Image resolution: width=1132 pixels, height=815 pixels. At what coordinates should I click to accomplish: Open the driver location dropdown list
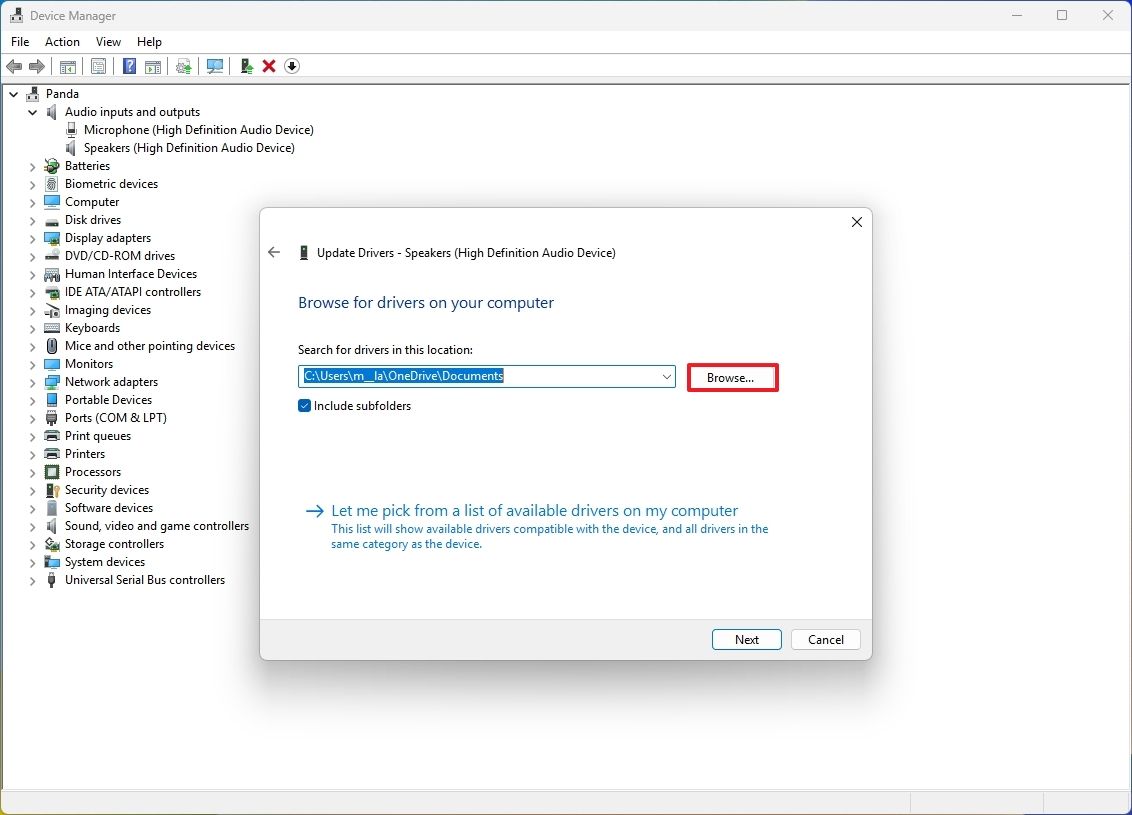pos(666,376)
